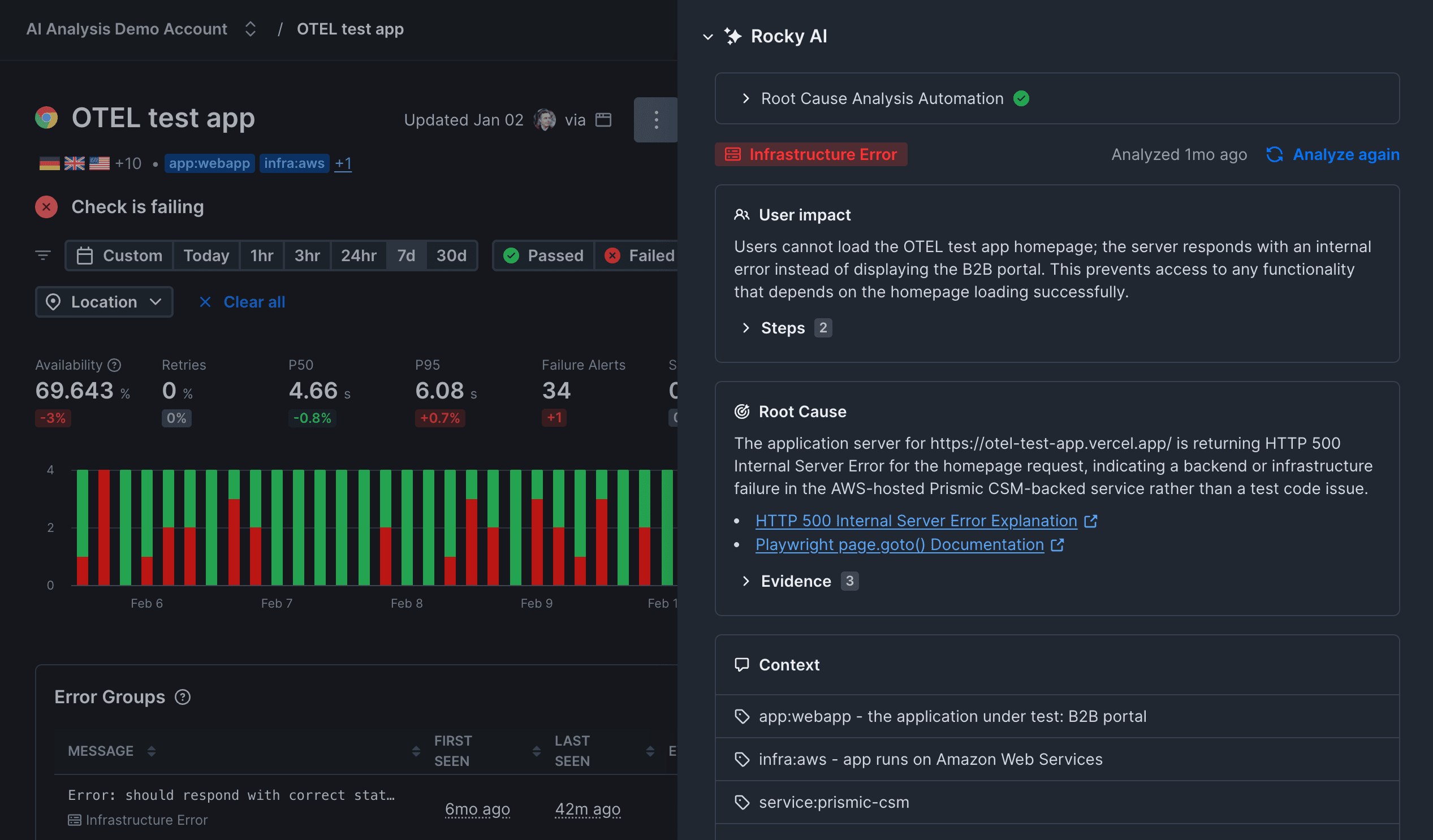Open the external link for HTTP 500 Explanation

[x=1091, y=521]
